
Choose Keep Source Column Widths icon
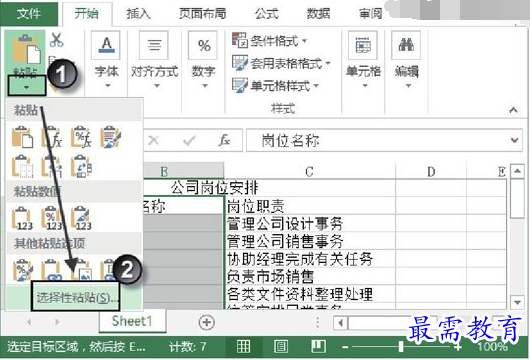(52, 166)
